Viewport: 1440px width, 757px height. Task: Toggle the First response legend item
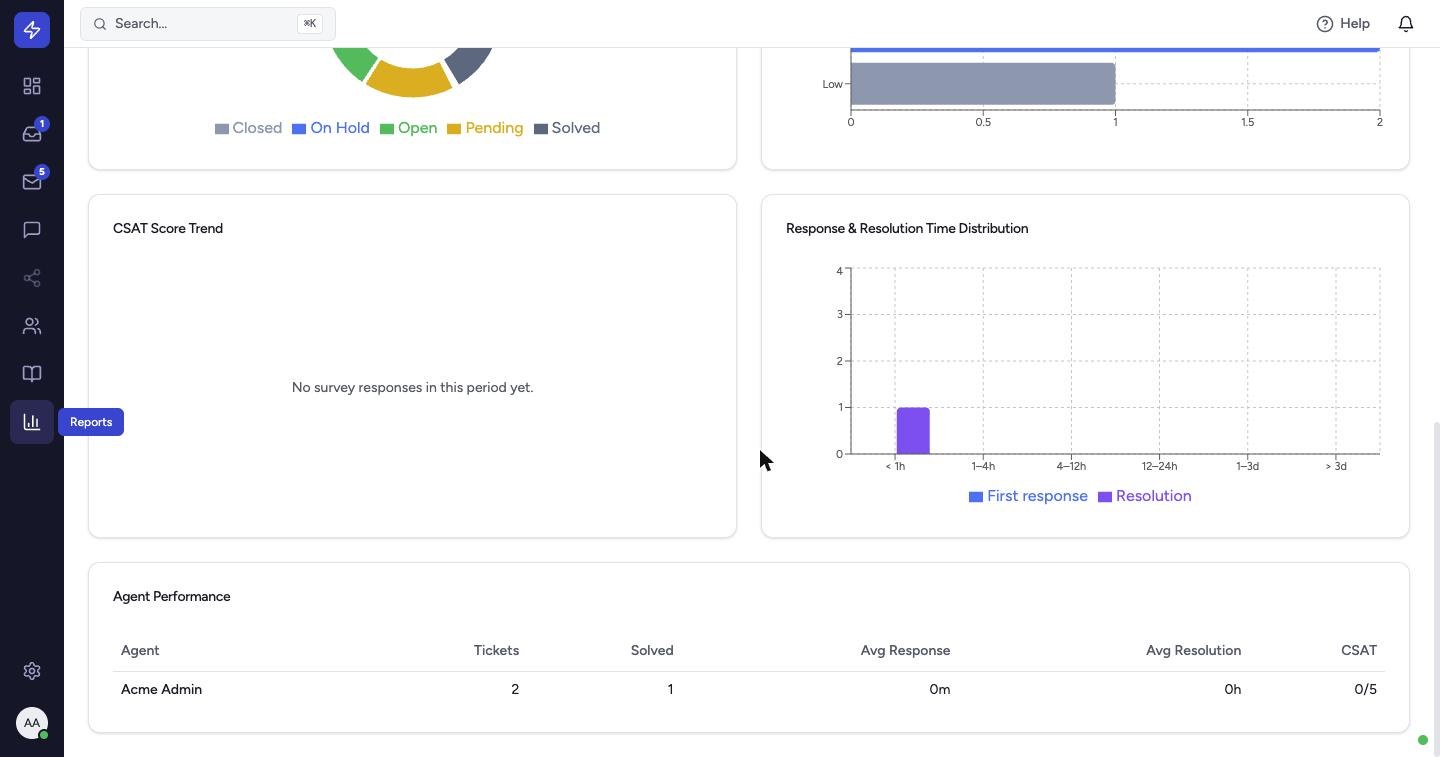[1028, 496]
